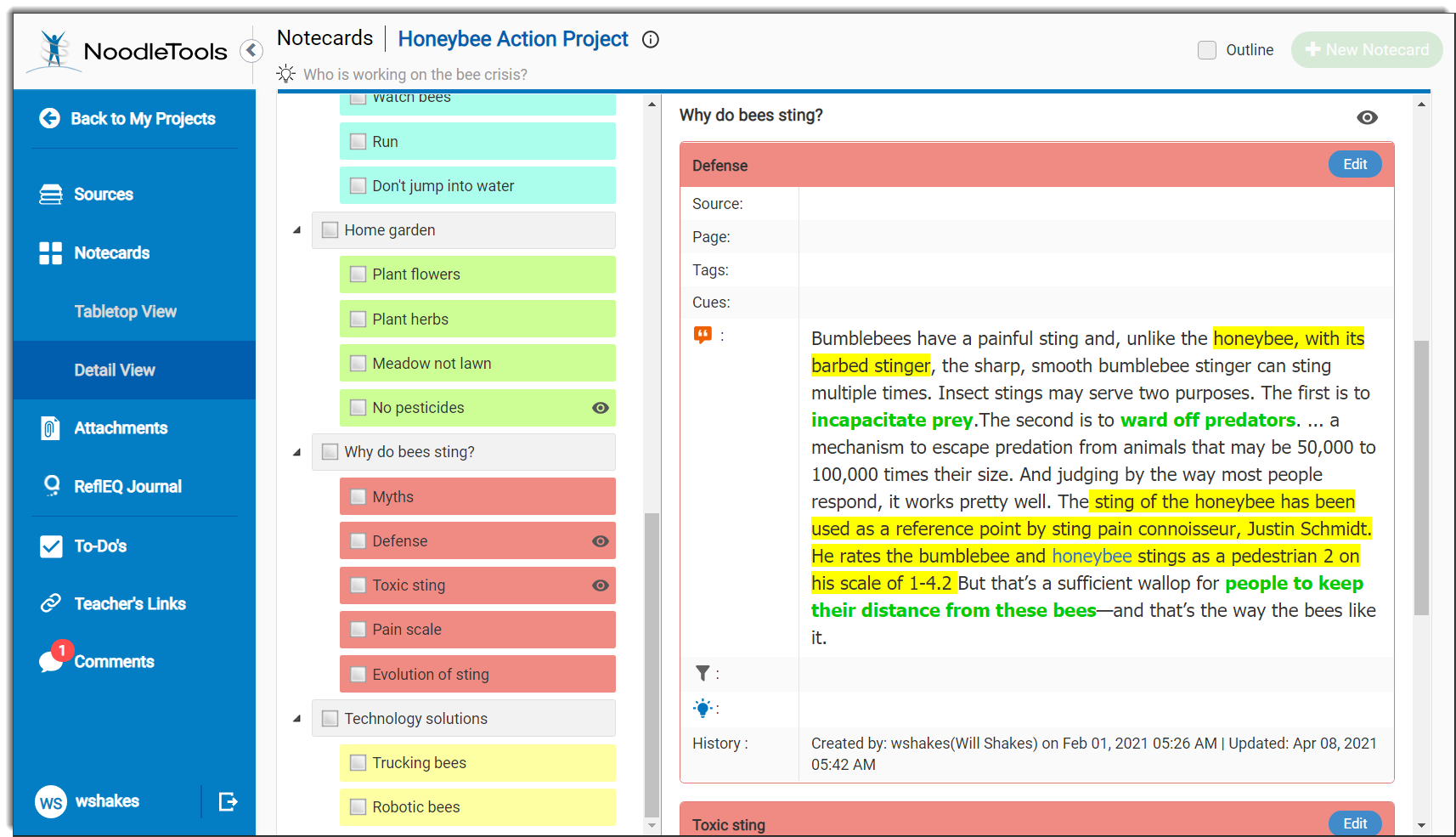Check the Plant flowers notecard checkbox
This screenshot has width=1456, height=837.
(358, 274)
